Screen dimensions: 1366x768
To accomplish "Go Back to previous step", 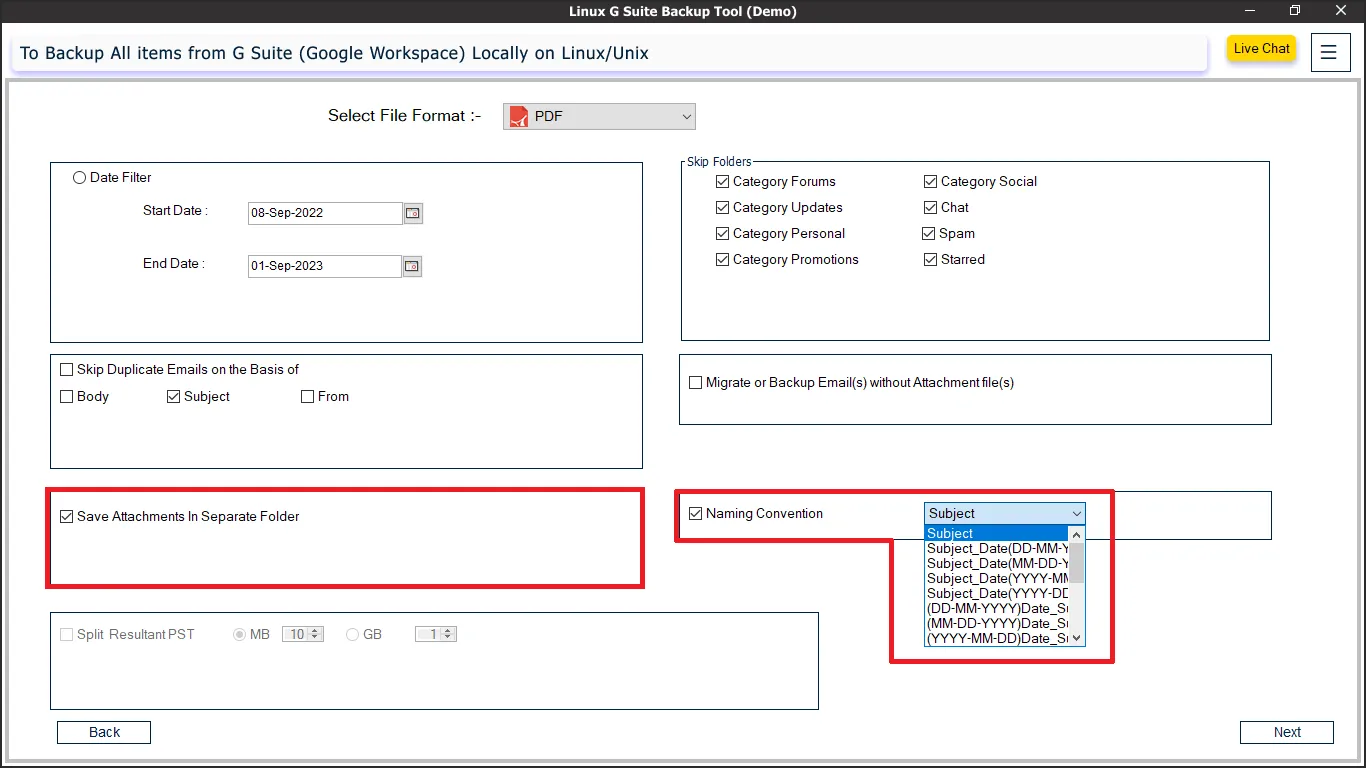I will click(104, 732).
